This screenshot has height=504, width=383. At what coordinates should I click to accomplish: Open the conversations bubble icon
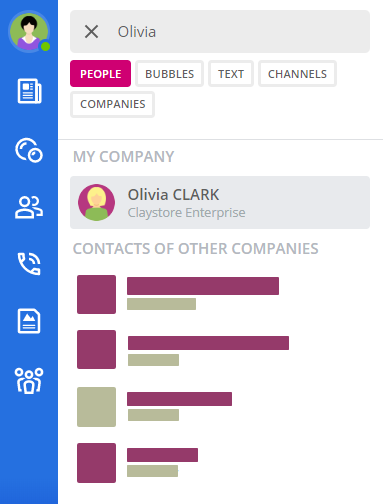(29, 150)
